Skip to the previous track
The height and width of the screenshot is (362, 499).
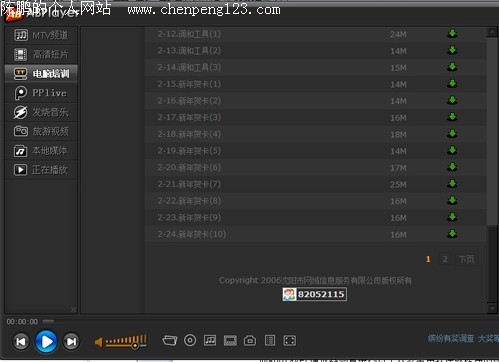coord(21,342)
